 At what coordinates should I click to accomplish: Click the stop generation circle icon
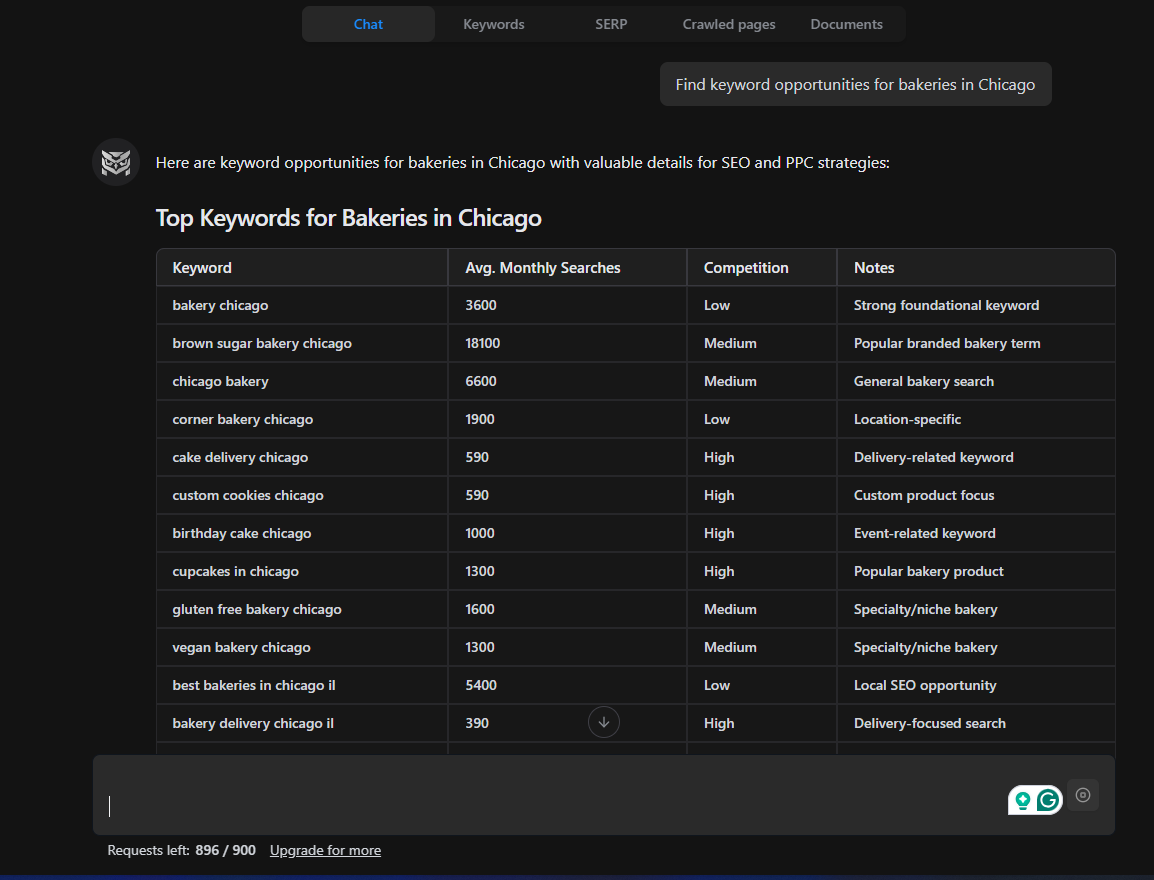click(1083, 795)
